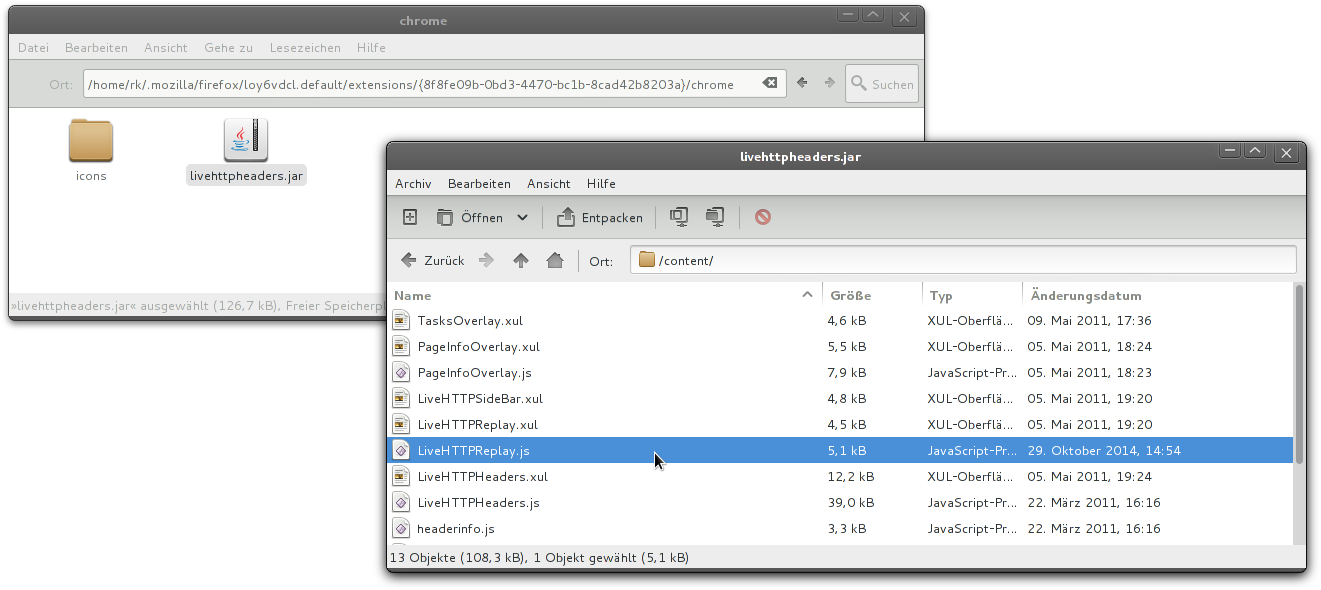Click the file icon of headerinfo.js
Viewport: 1321px width, 590px height.
click(x=401, y=529)
